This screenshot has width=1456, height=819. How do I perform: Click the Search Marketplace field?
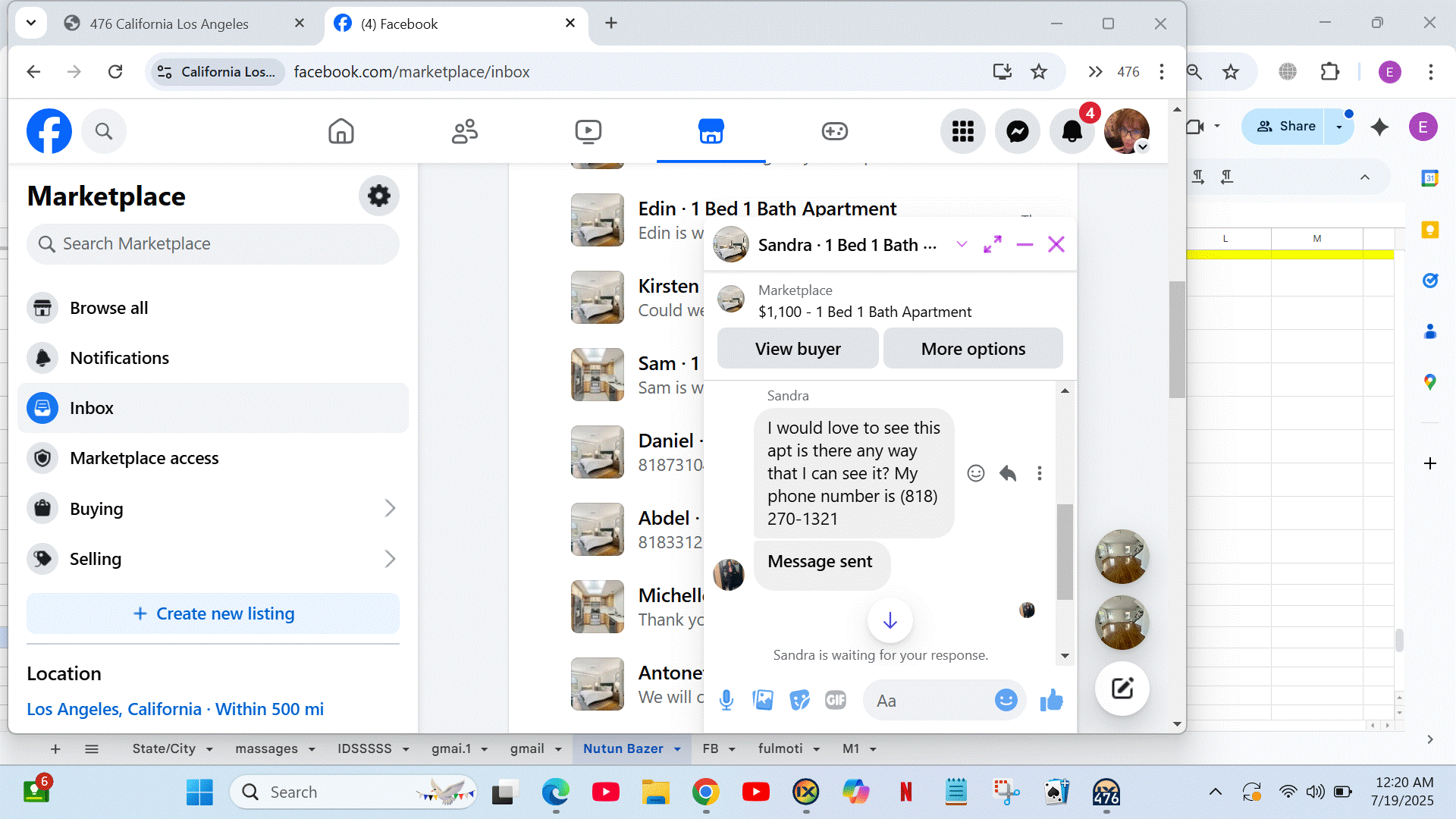(212, 244)
